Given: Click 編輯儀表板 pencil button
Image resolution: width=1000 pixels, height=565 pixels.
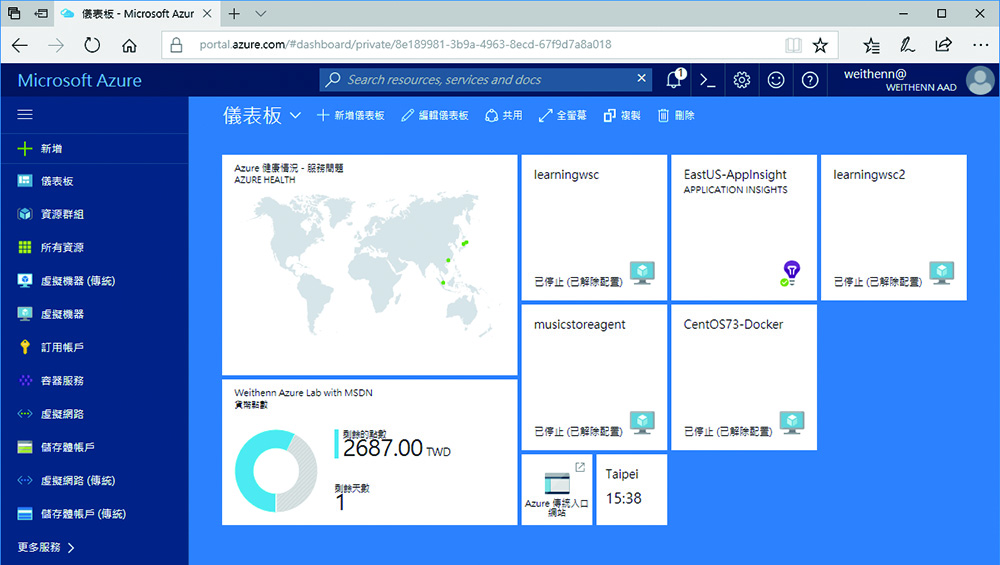Looking at the screenshot, I should pyautogui.click(x=435, y=115).
